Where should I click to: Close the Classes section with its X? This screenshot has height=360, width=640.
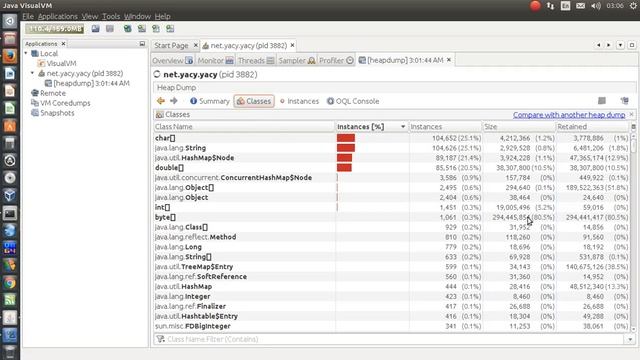pos(631,115)
